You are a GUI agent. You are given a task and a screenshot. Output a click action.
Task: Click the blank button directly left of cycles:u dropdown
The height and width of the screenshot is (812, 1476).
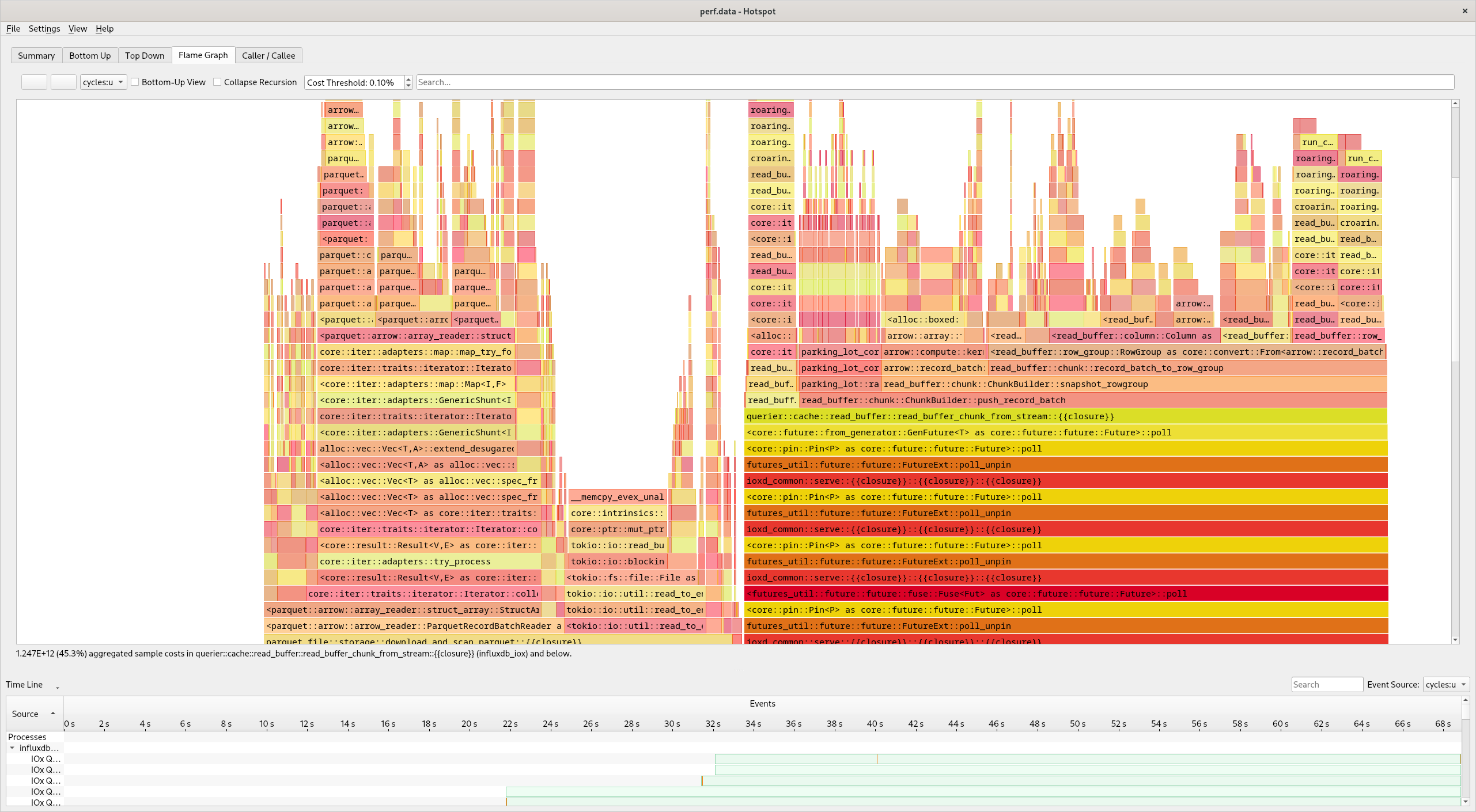point(63,82)
